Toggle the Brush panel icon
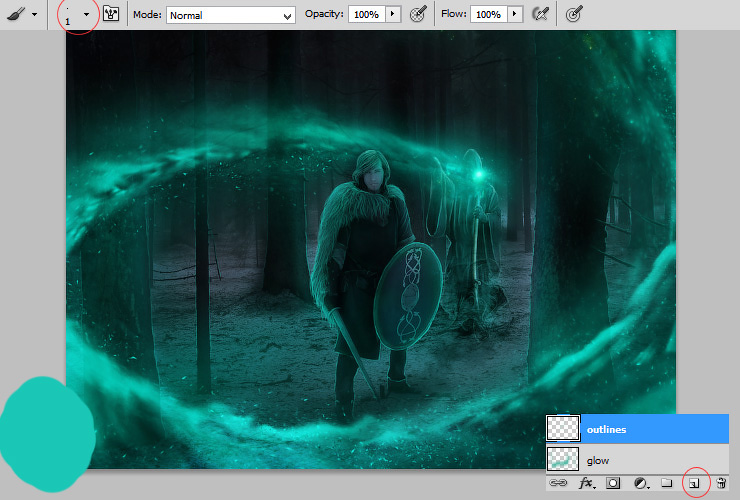740x500 pixels. [x=111, y=14]
